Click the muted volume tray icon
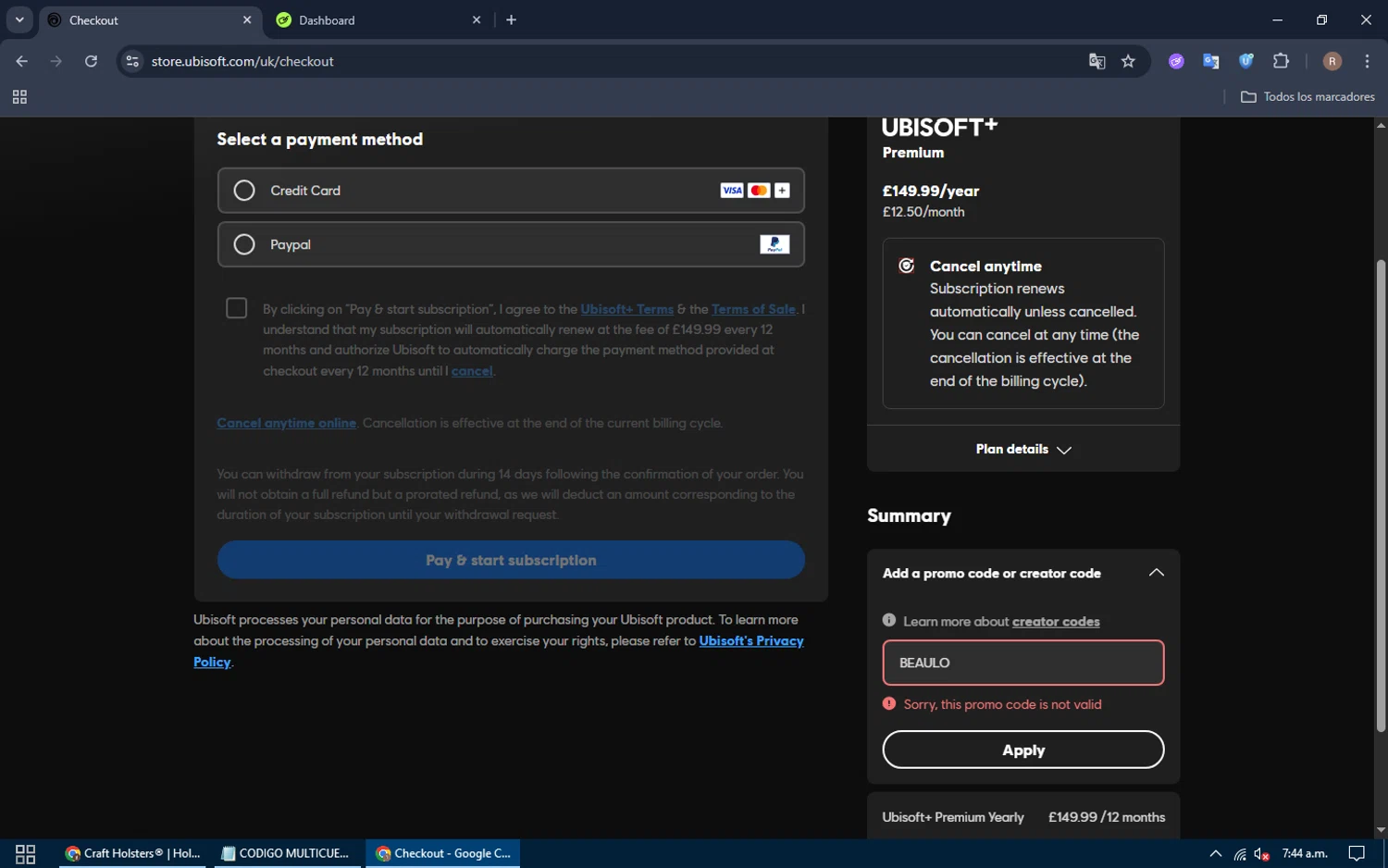Viewport: 1388px width, 868px height. coord(1262,854)
